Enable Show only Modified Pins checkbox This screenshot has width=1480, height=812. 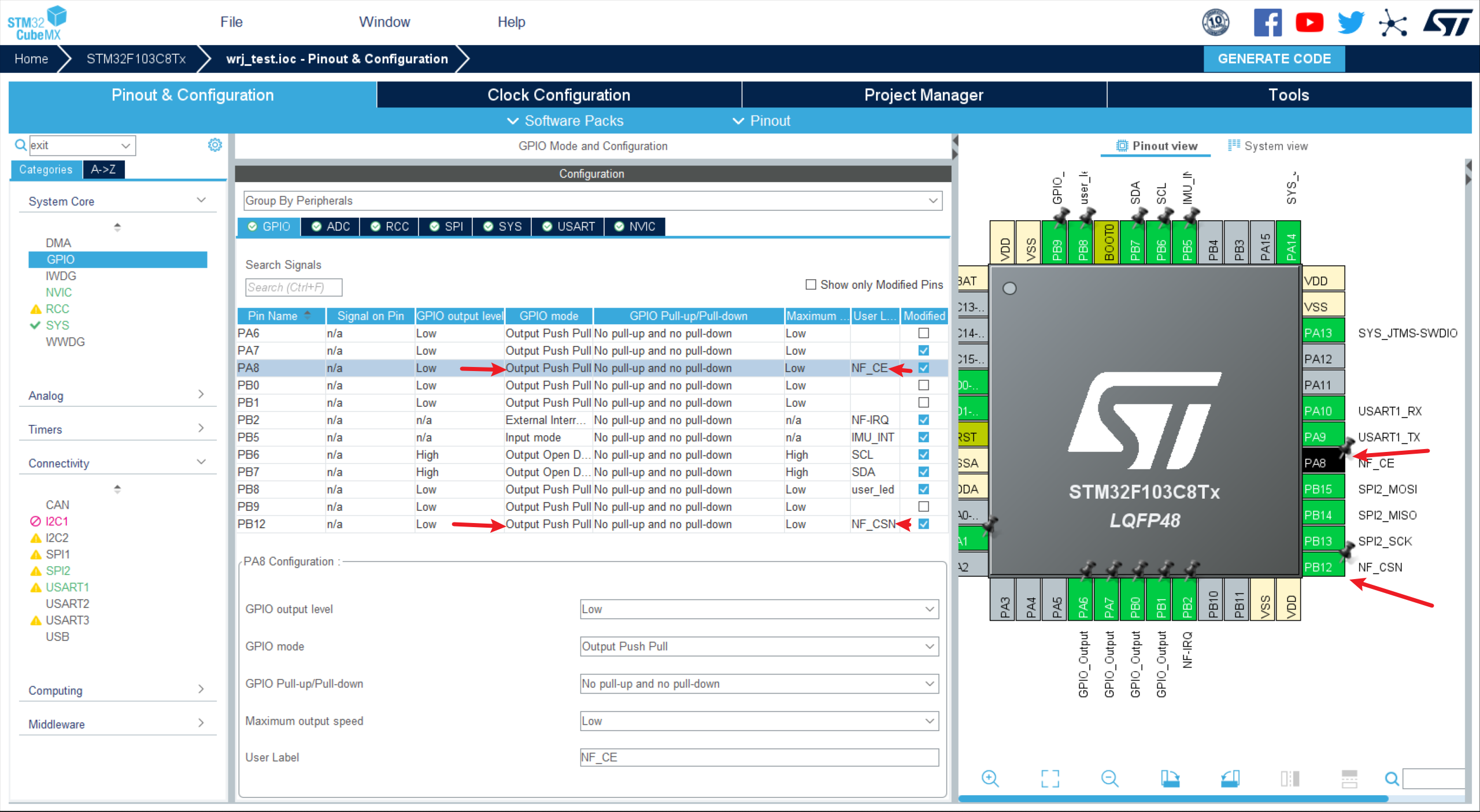[x=811, y=284]
